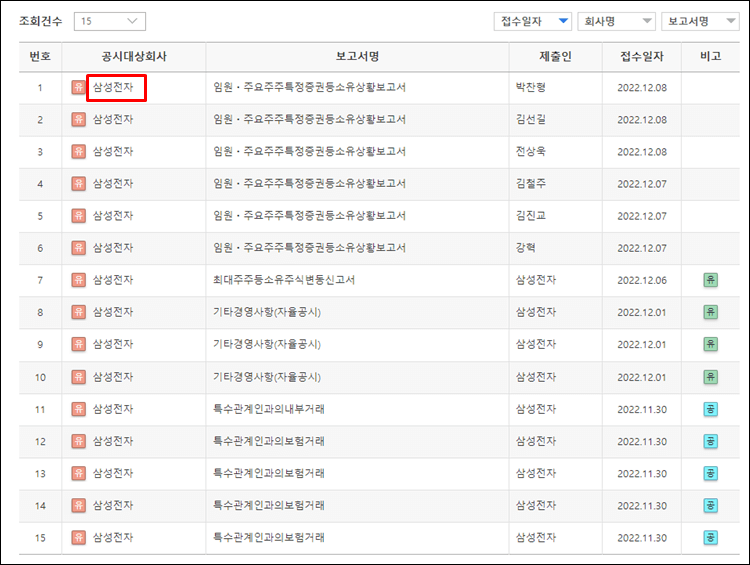Open row 8 기타경영사항(자율공시) report
The height and width of the screenshot is (565, 750).
[267, 312]
